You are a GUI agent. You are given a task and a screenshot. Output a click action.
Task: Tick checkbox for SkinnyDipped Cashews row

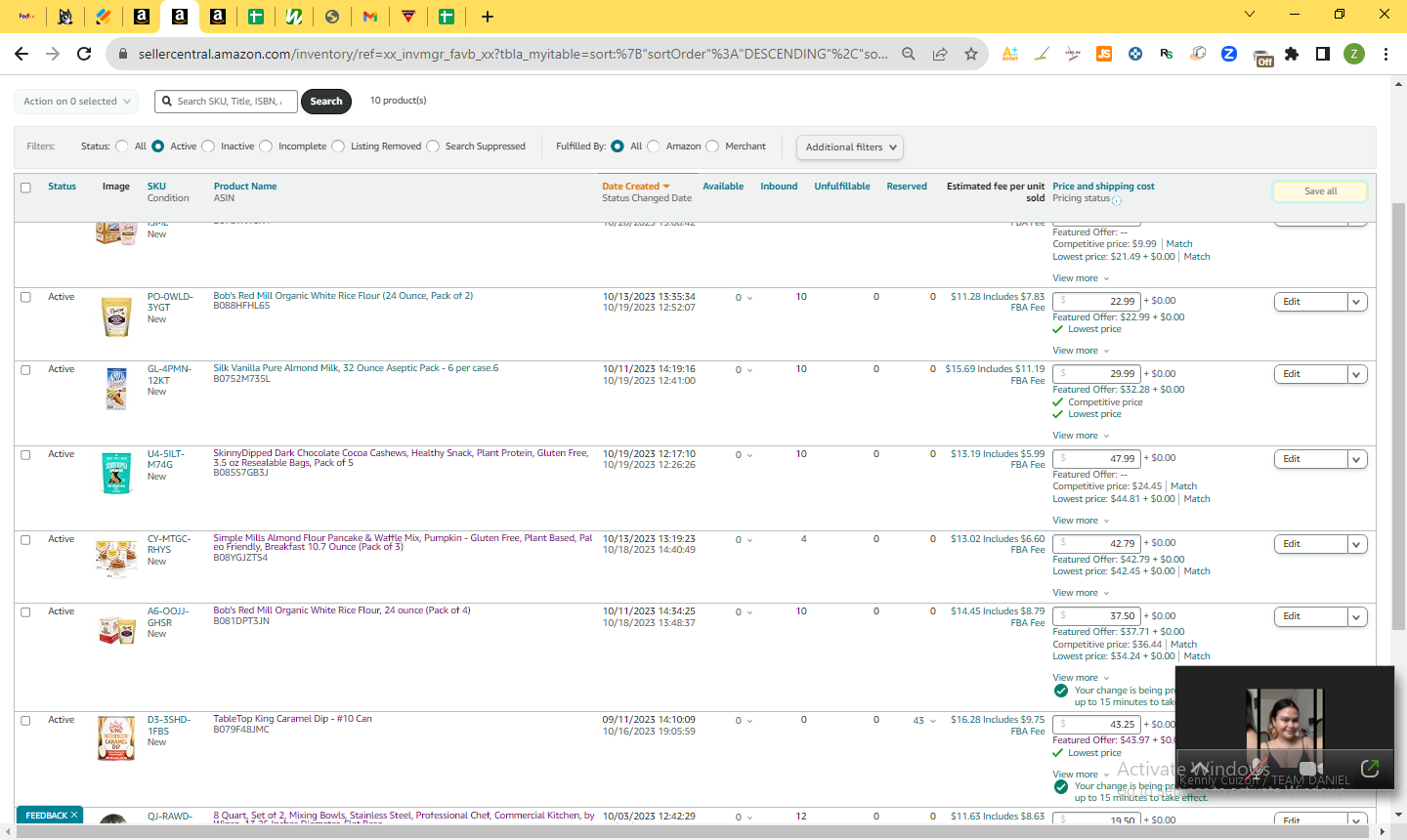click(25, 454)
